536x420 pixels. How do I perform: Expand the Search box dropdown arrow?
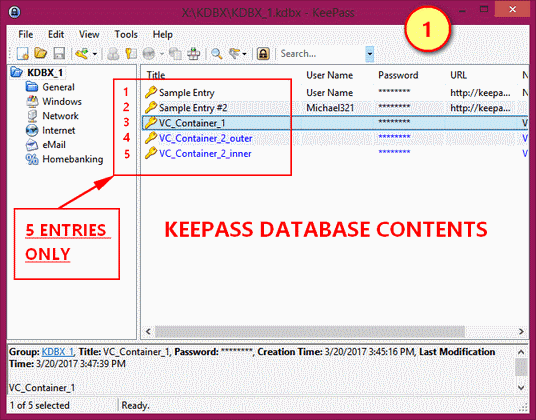(x=369, y=54)
